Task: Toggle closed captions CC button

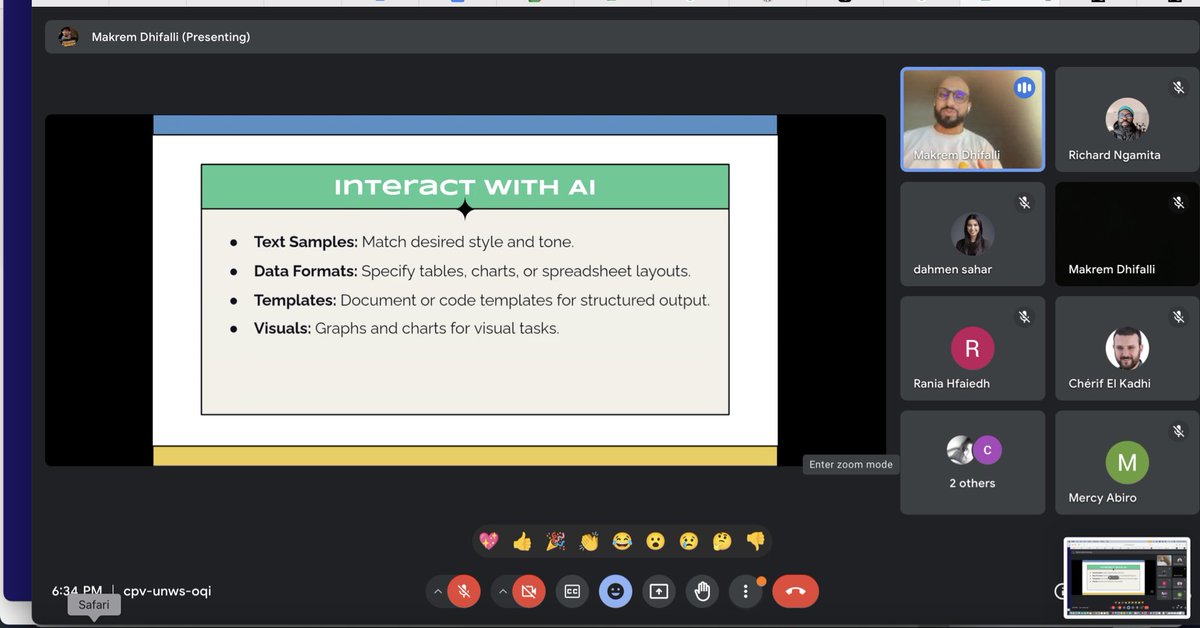Action: [x=572, y=591]
